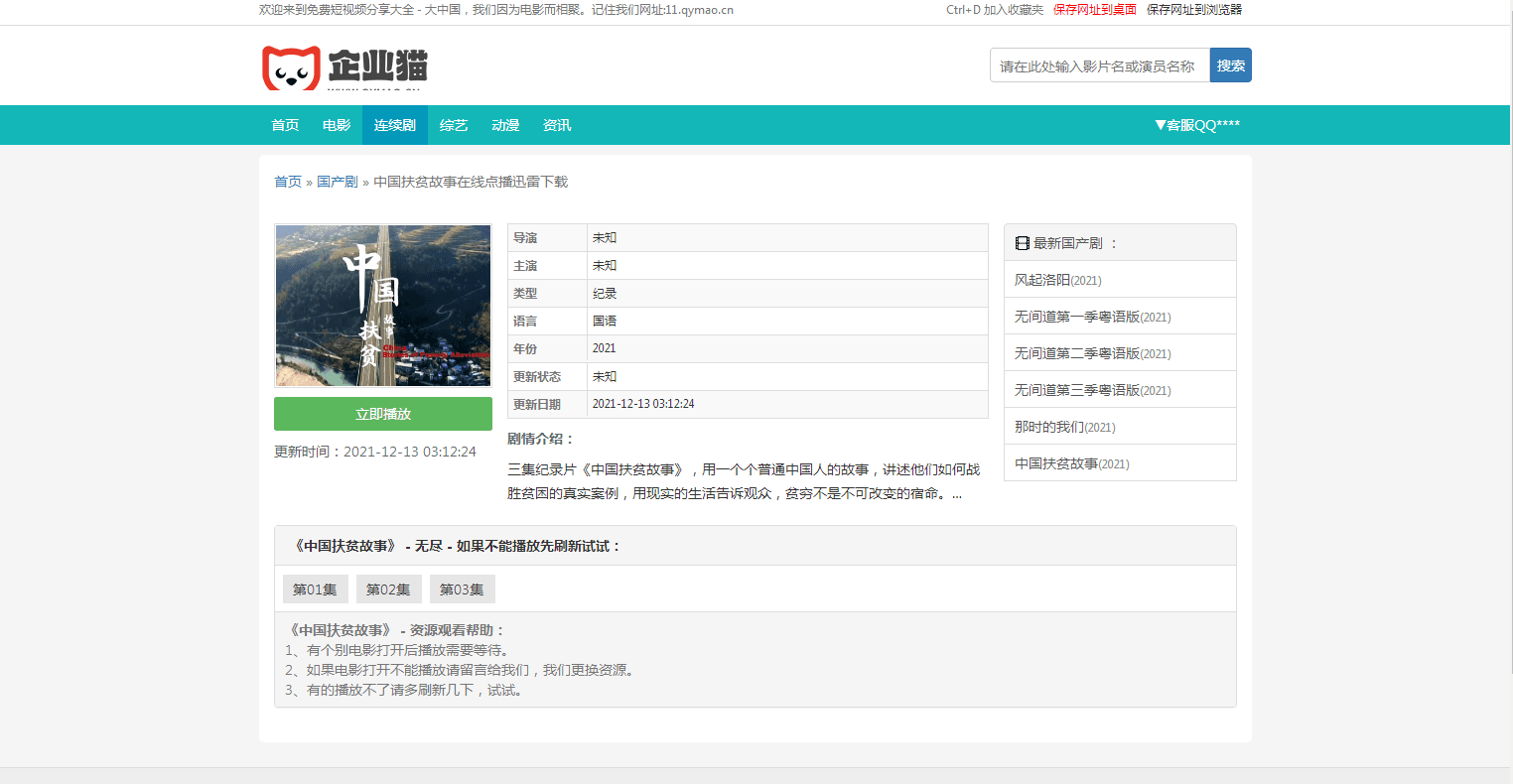Open the 客服QQ dropdown
The image size is (1513, 784).
coord(1196,125)
